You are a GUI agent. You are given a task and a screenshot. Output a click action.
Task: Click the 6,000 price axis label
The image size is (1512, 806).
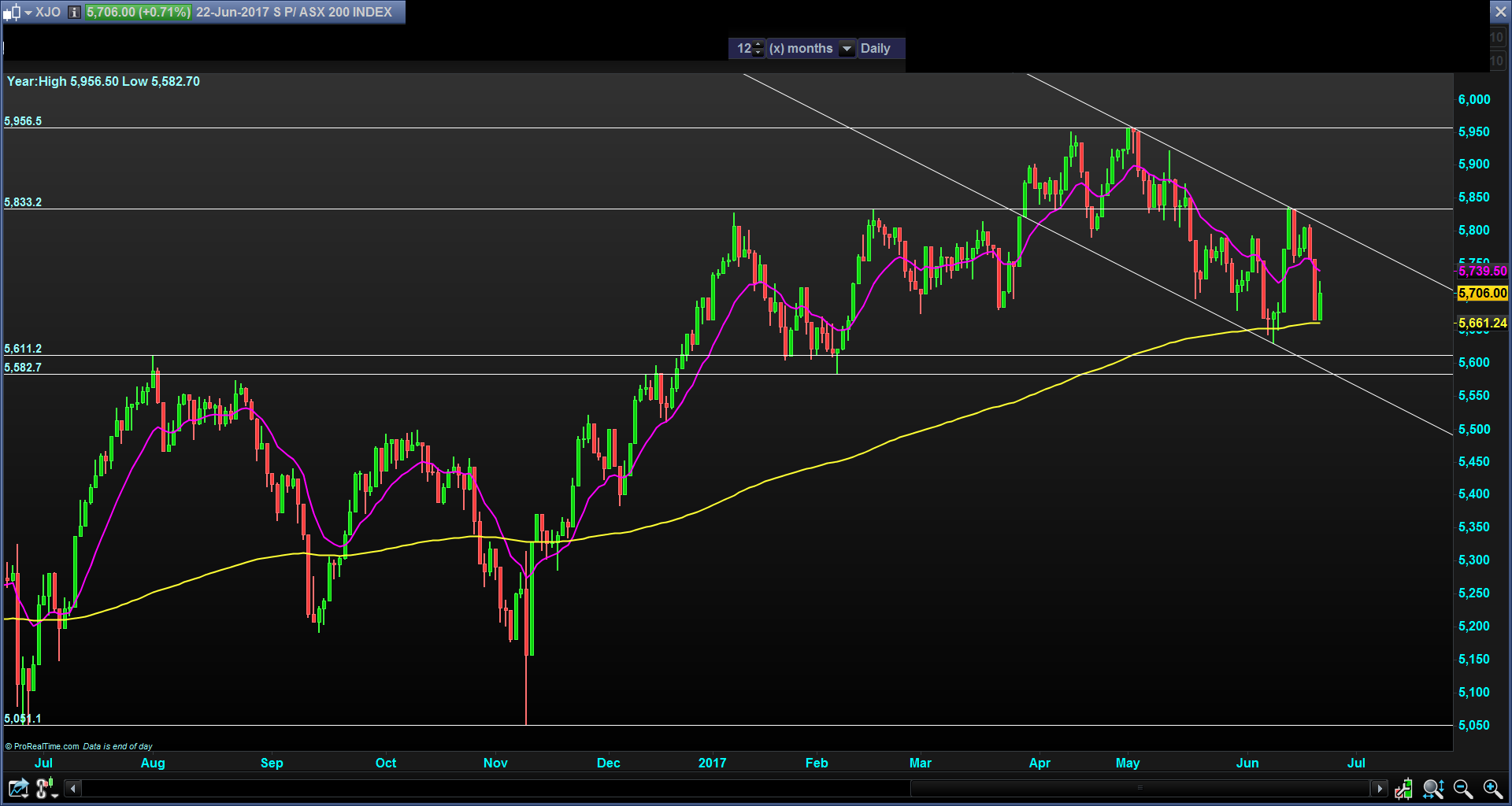tap(1474, 99)
